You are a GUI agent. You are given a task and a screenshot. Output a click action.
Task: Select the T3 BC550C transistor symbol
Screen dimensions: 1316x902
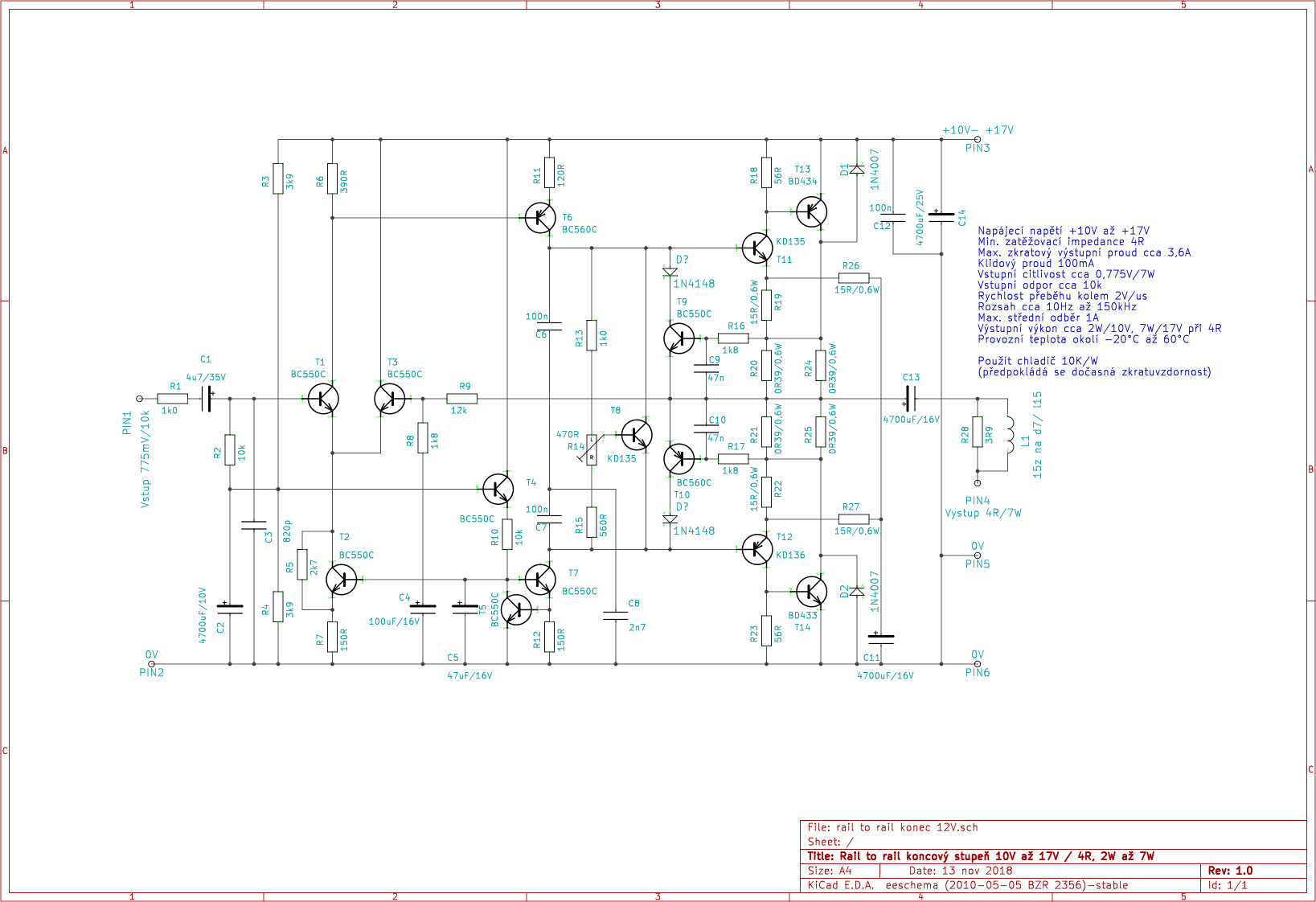point(390,399)
